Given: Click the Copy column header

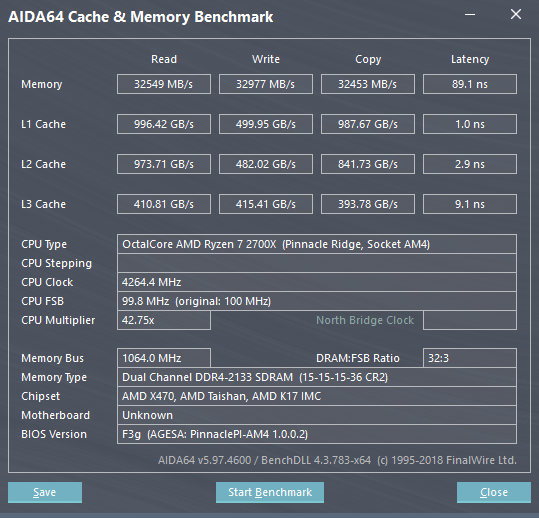Looking at the screenshot, I should (368, 59).
